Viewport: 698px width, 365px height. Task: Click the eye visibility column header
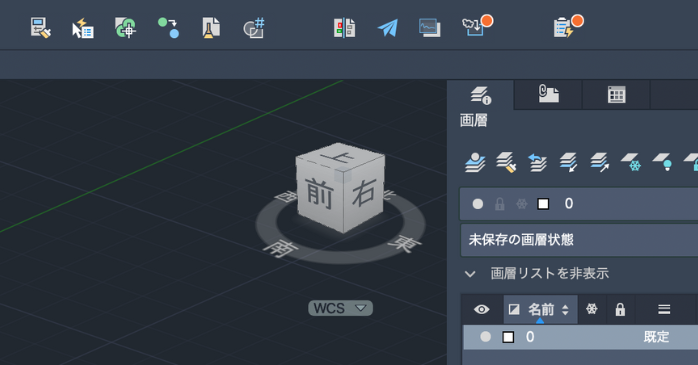tap(482, 309)
